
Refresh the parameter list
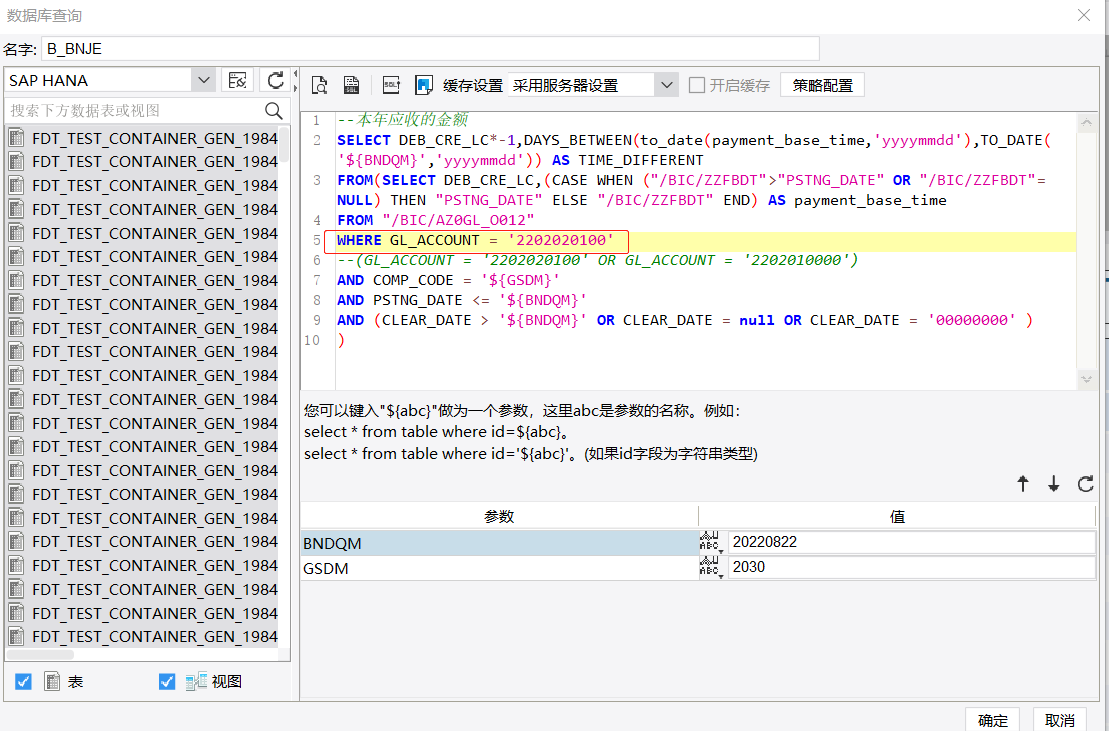(x=1086, y=484)
